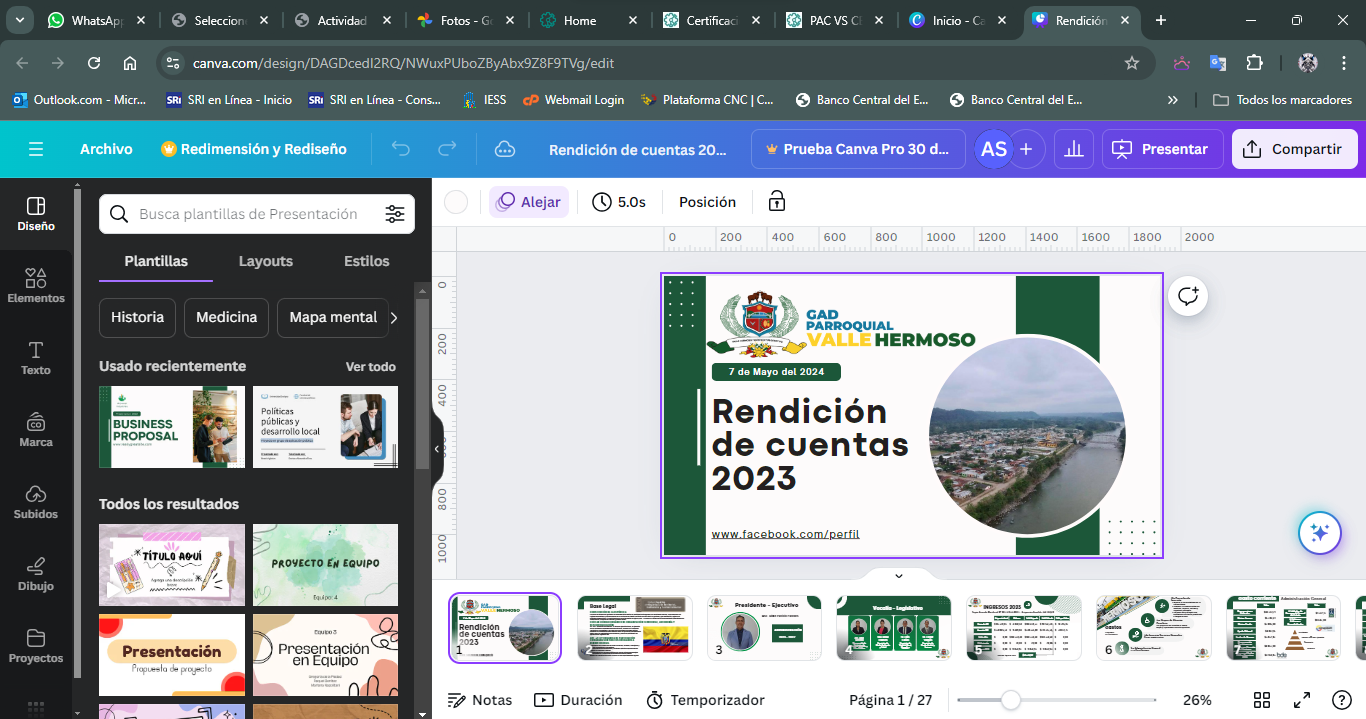The width and height of the screenshot is (1366, 719).
Task: Open the Archivo menu
Action: (x=106, y=149)
